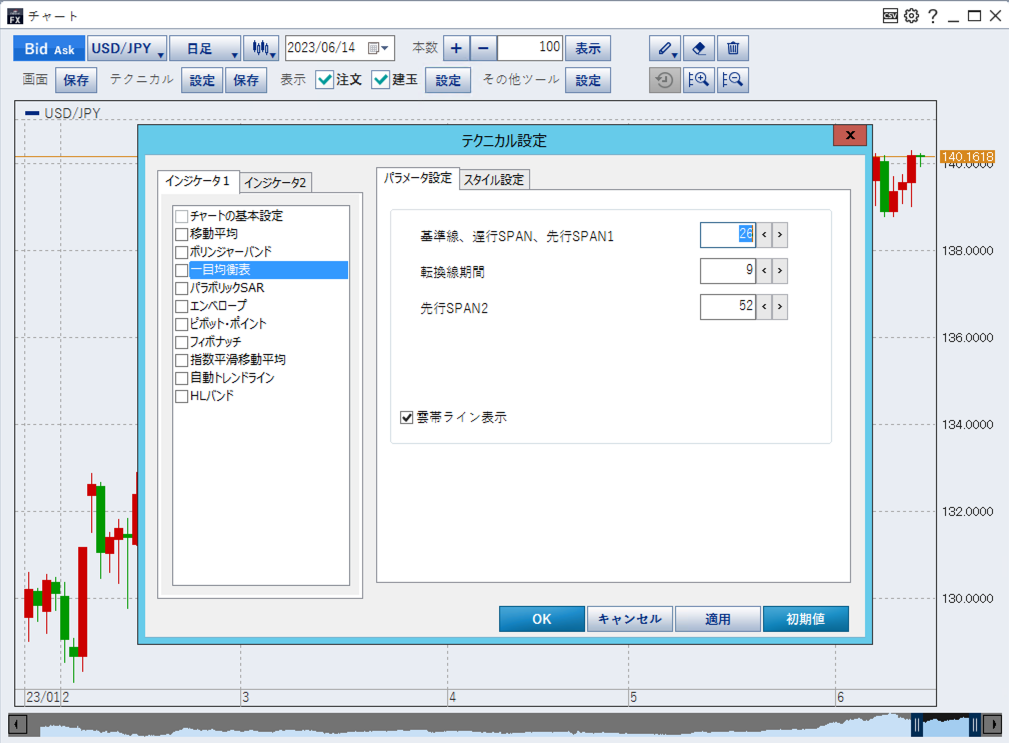Screen dimensions: 1009x743
Task: Open the gear settings icon
Action: 911,16
